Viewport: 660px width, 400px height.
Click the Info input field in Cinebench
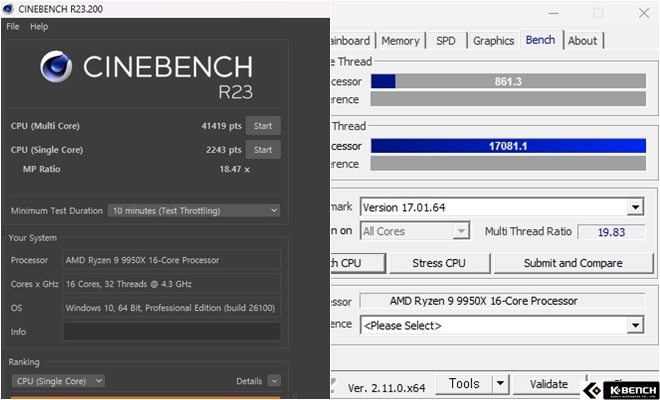pos(172,331)
